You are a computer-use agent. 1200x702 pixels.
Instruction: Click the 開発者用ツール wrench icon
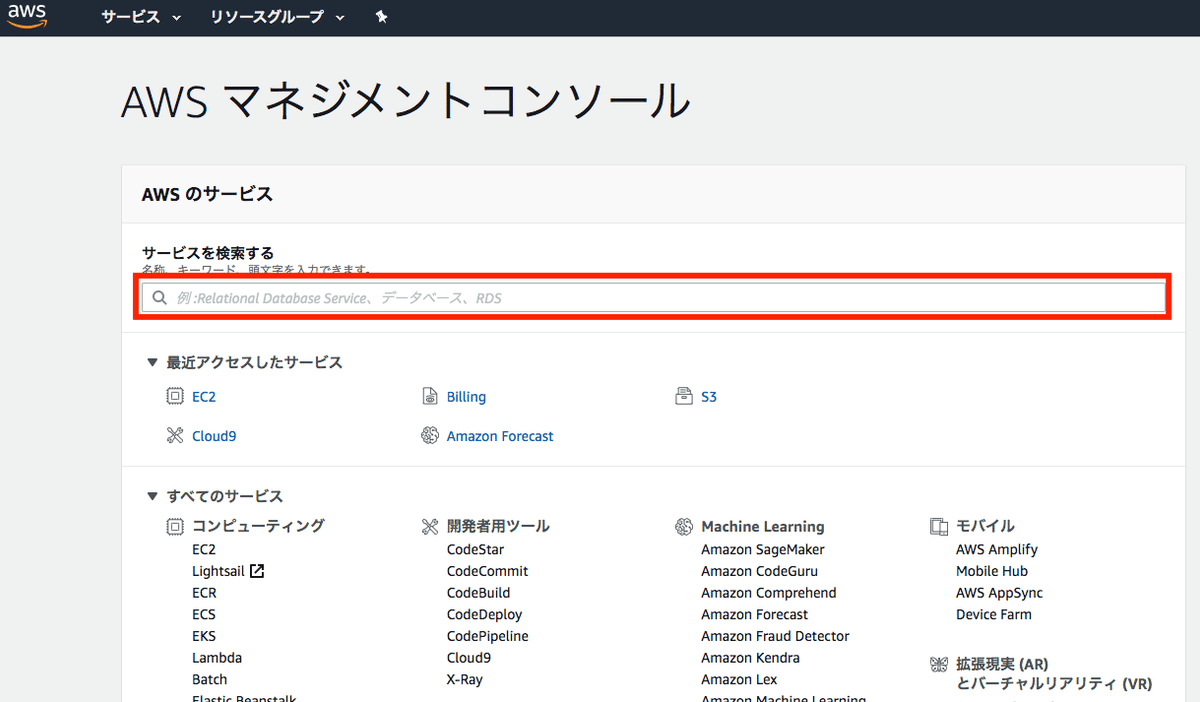430,526
